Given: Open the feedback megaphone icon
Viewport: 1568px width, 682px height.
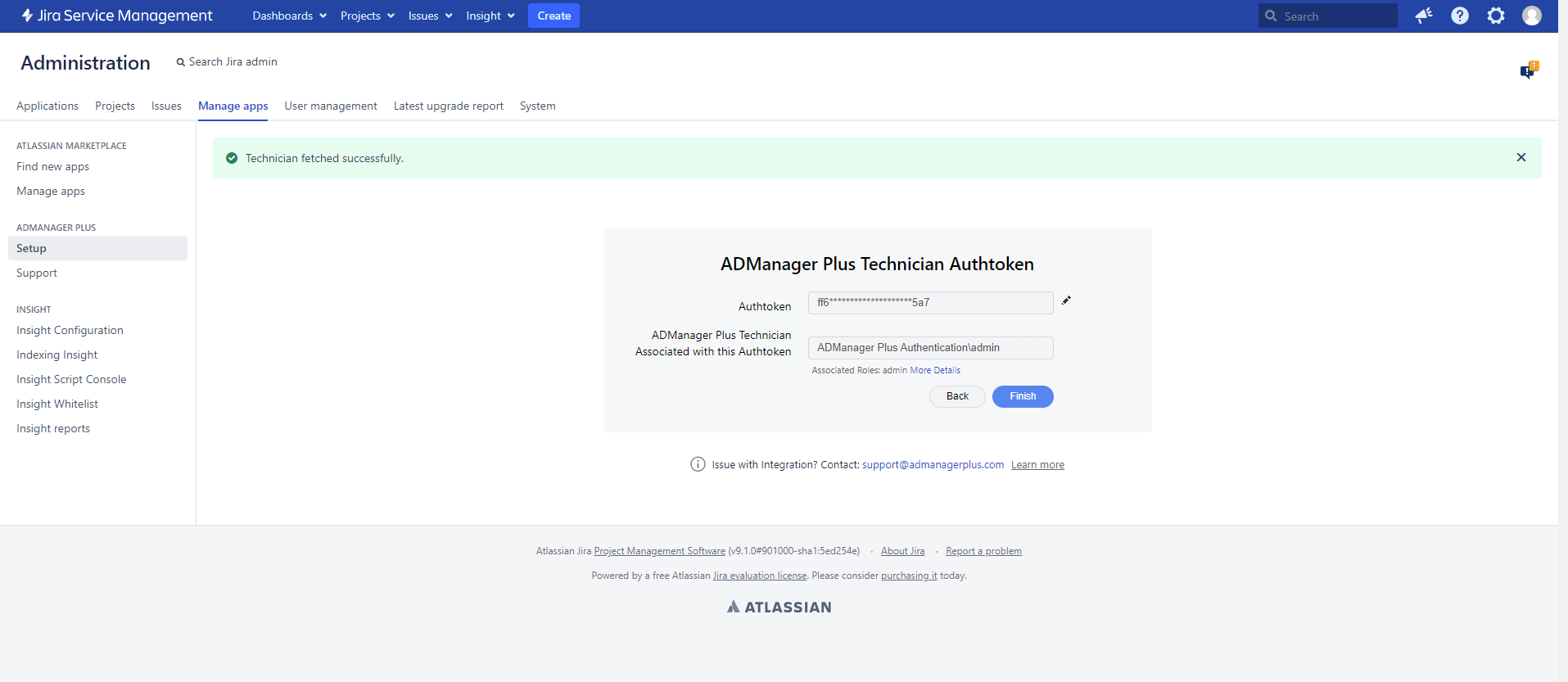Looking at the screenshot, I should [x=1424, y=16].
